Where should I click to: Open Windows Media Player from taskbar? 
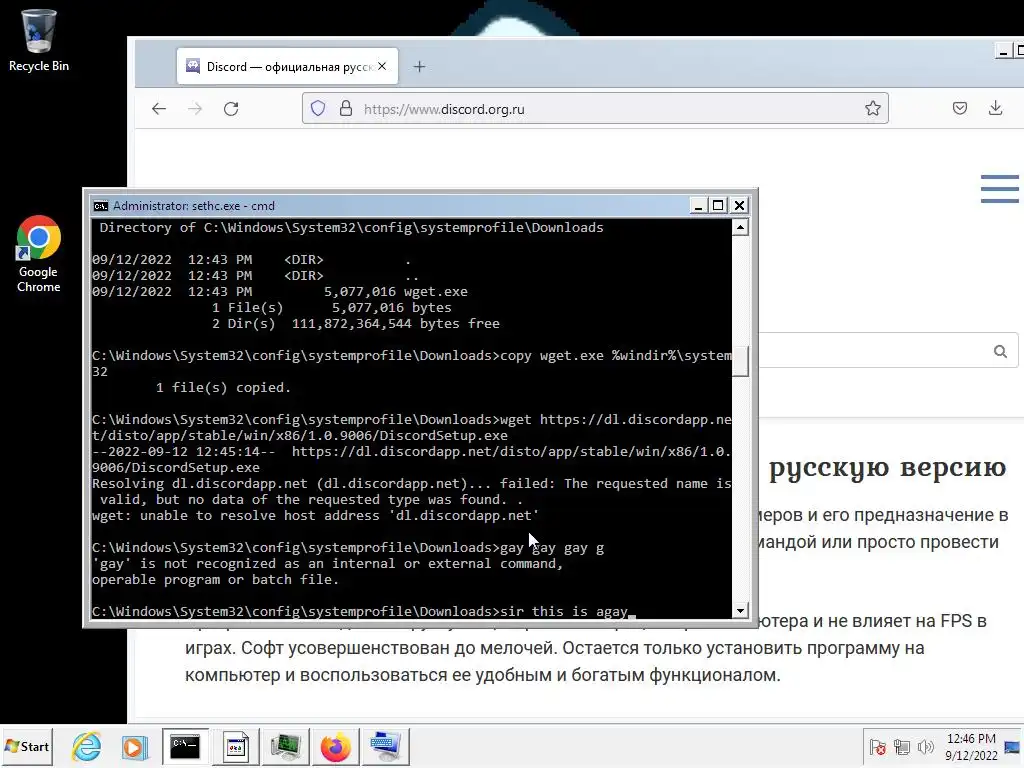[x=135, y=746]
